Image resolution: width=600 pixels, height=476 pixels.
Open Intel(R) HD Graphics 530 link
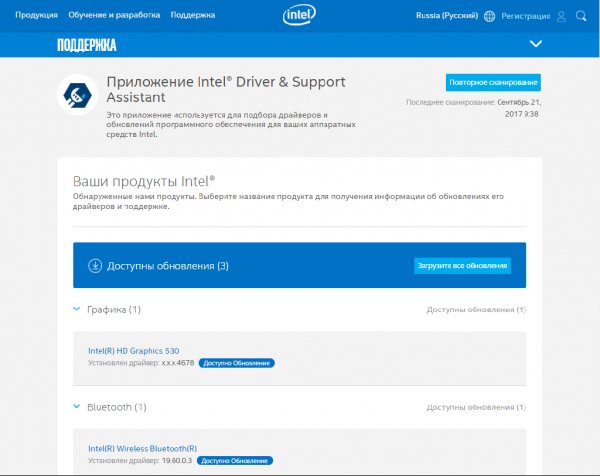(x=134, y=351)
